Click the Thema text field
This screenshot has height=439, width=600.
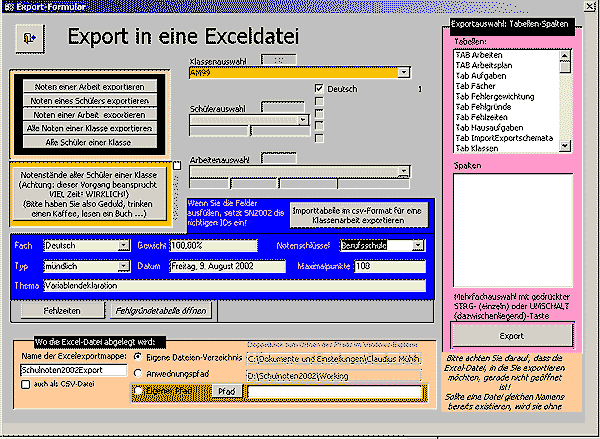235,286
